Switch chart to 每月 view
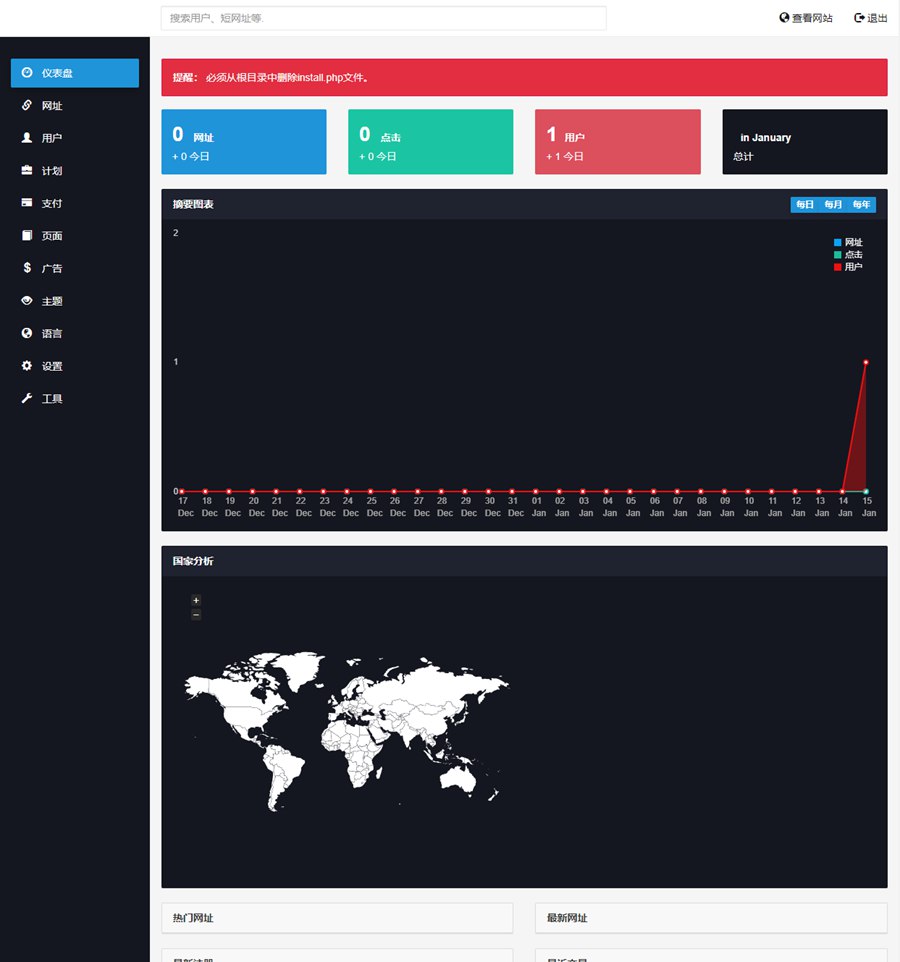The image size is (900, 962). point(833,205)
